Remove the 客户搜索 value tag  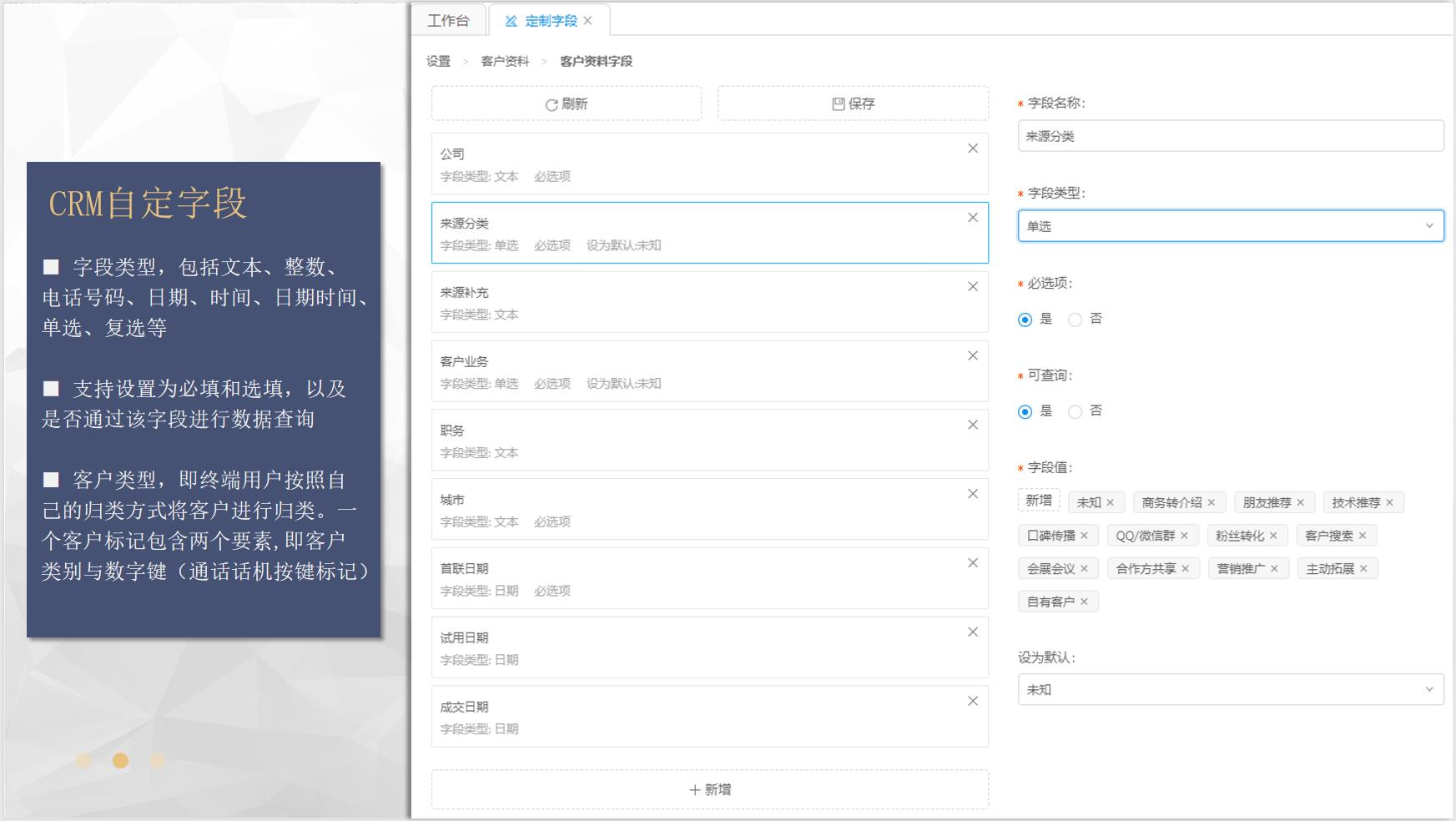coord(1363,536)
